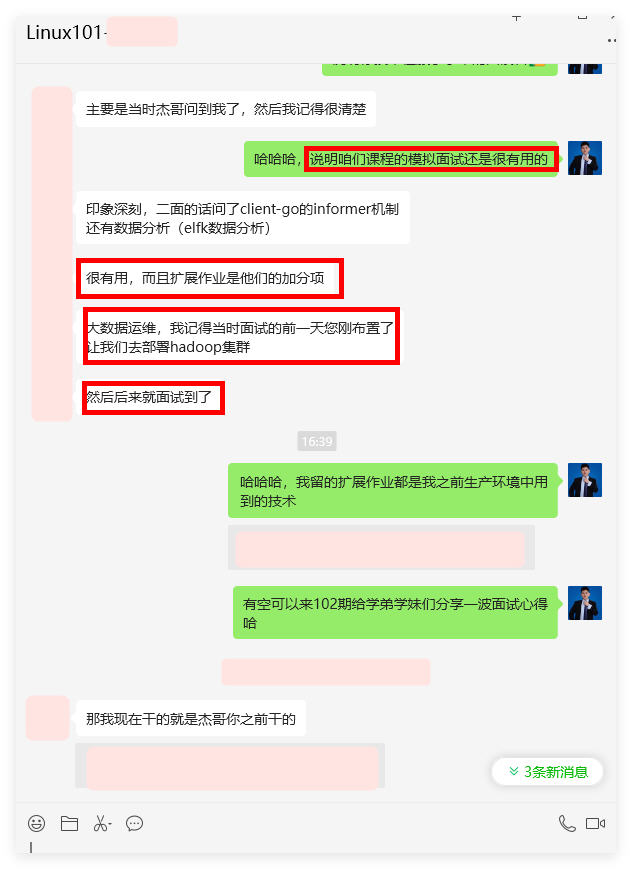The height and width of the screenshot is (869, 632).
Task: Select the 然后后来就面试到了 message bubble
Action: click(x=149, y=397)
